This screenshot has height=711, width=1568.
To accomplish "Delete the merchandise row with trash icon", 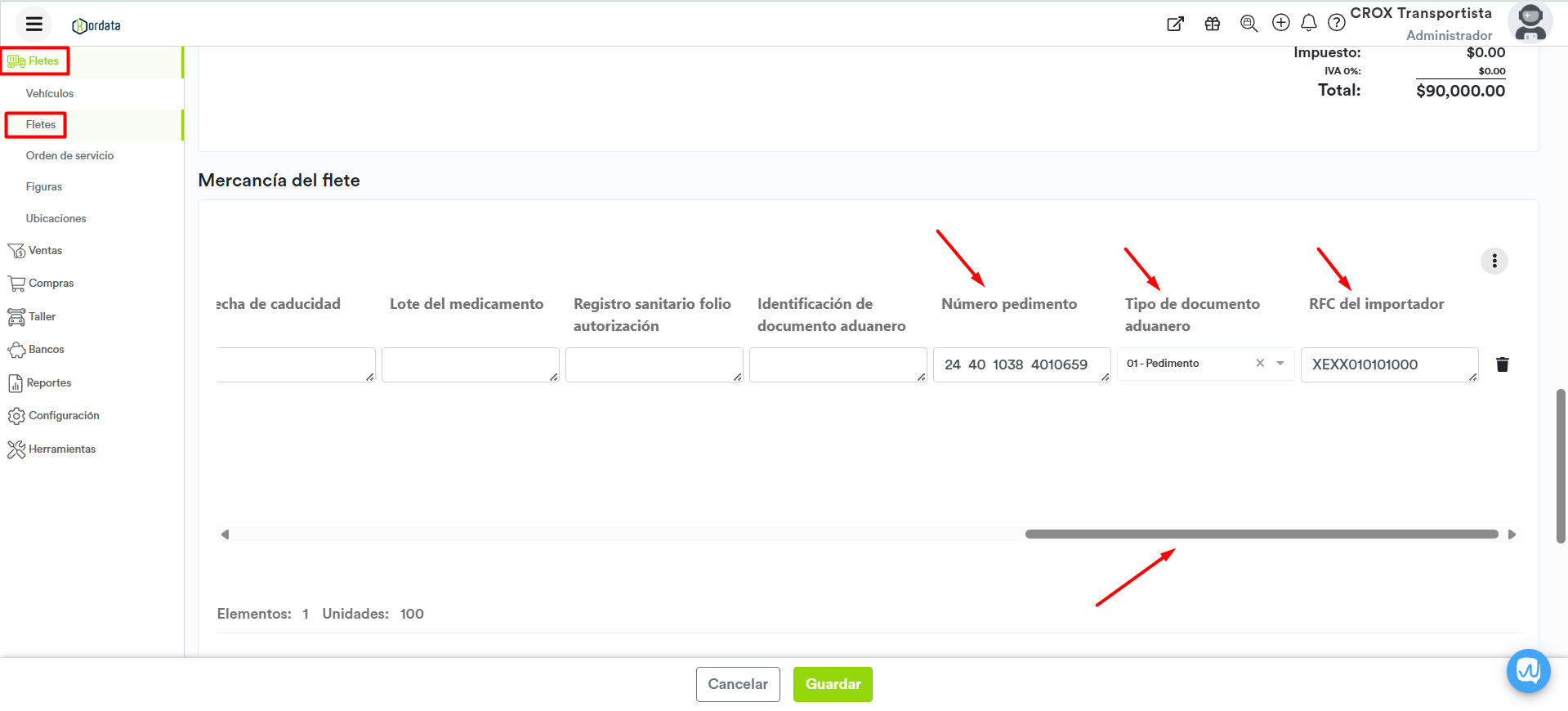I will [x=1502, y=364].
